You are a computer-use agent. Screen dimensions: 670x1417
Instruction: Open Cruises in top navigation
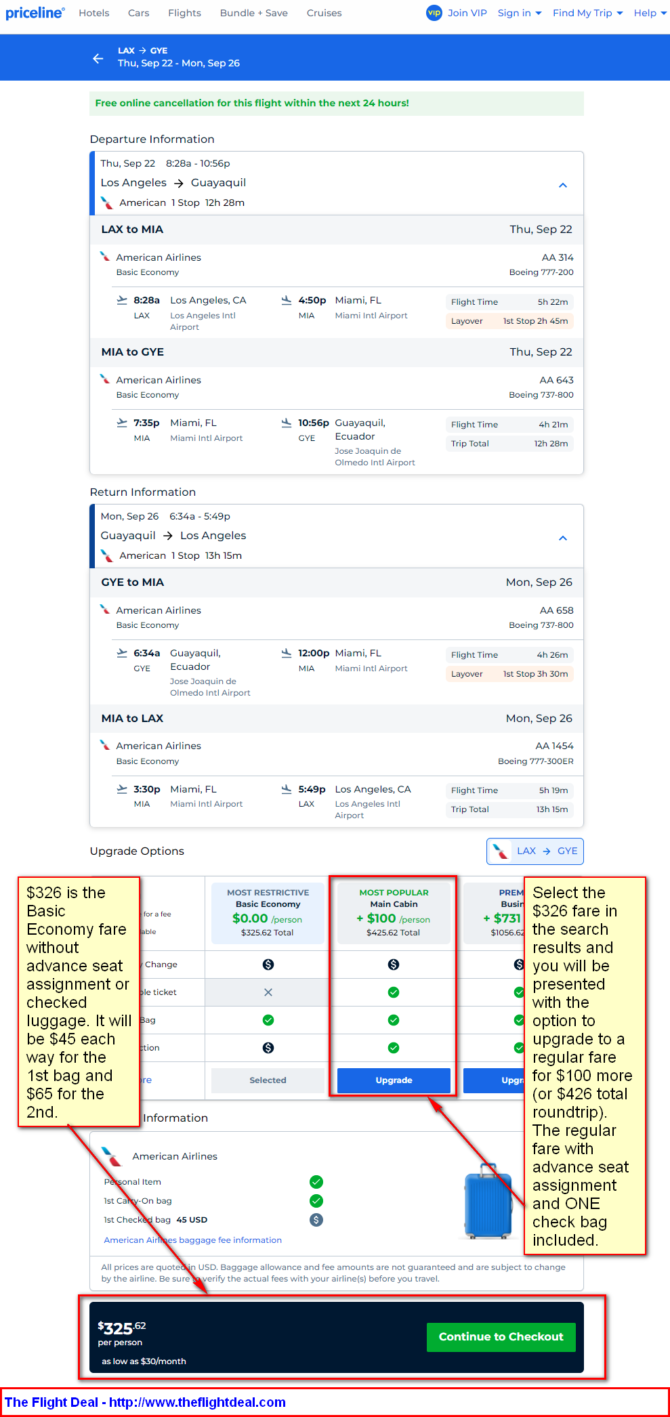pos(324,13)
